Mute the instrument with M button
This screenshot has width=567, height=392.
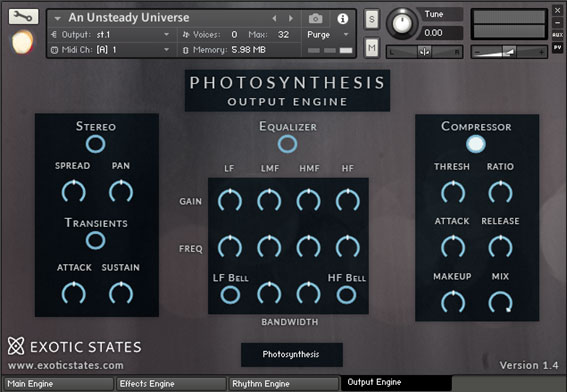(372, 47)
